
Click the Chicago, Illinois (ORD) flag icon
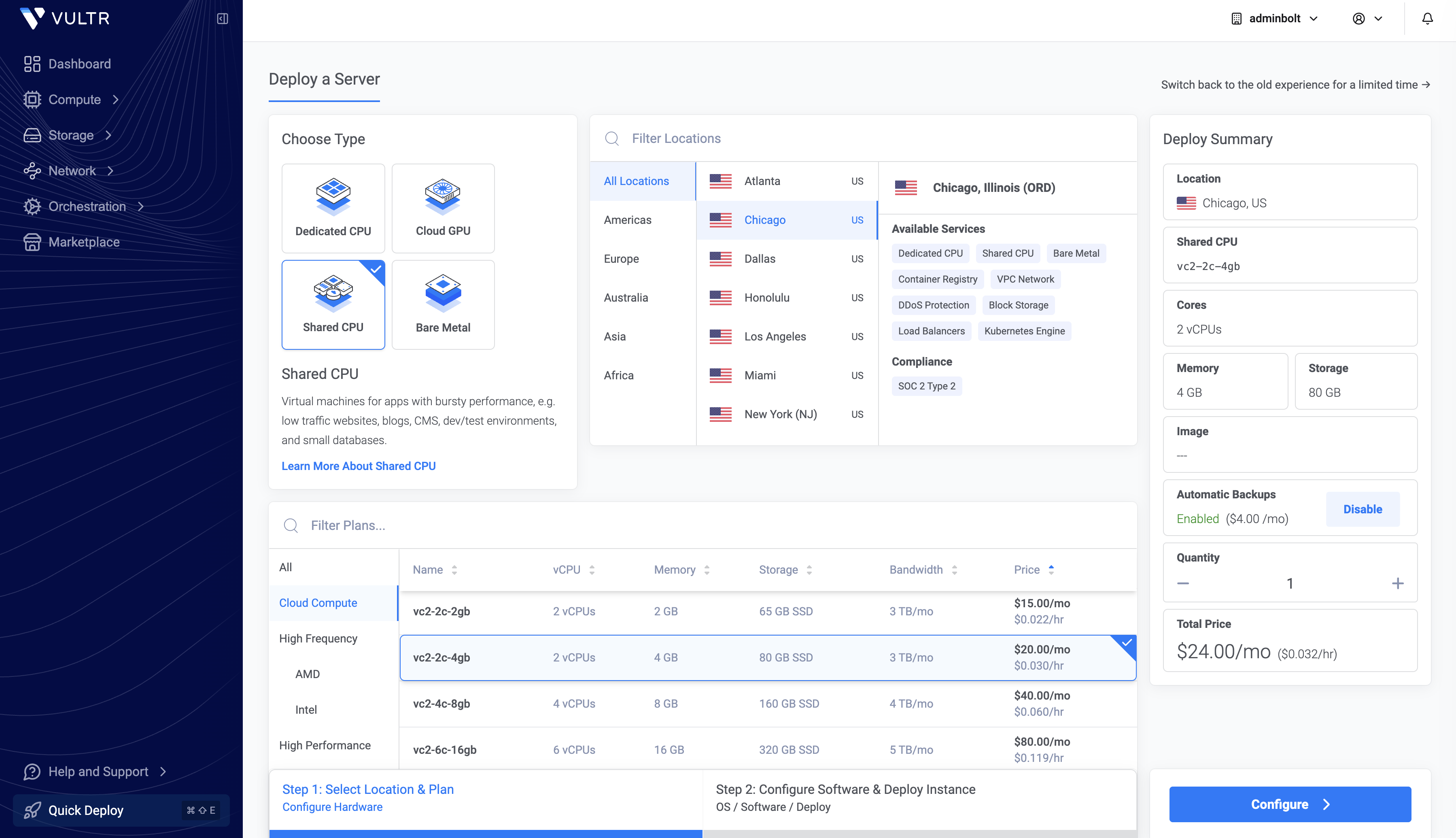pyautogui.click(x=906, y=187)
